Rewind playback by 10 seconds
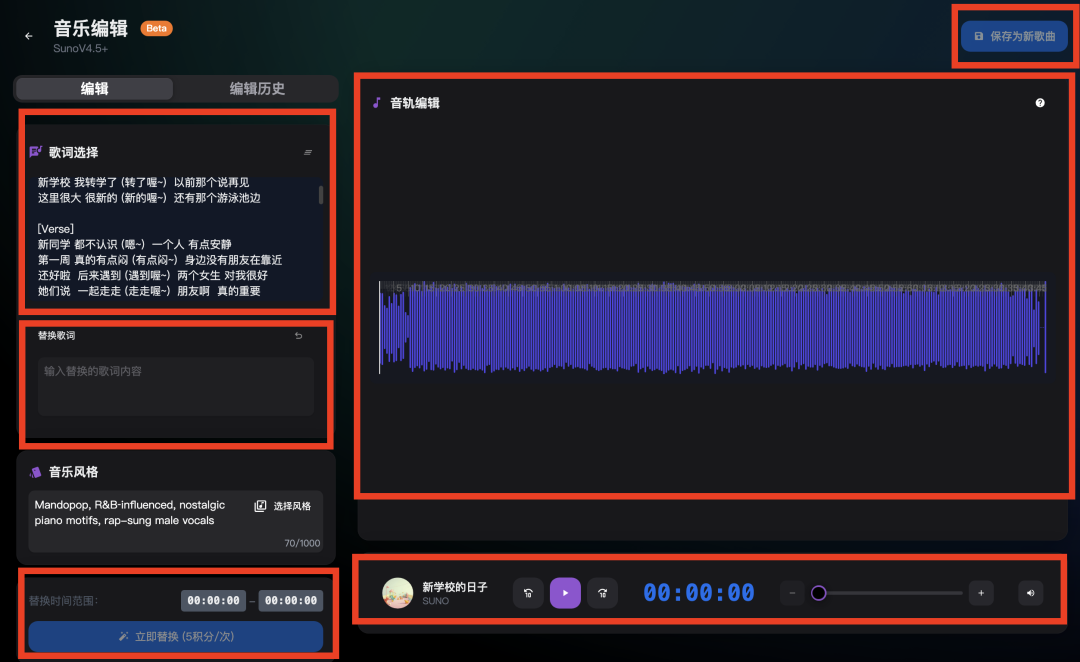The height and width of the screenshot is (662, 1080). [x=528, y=593]
